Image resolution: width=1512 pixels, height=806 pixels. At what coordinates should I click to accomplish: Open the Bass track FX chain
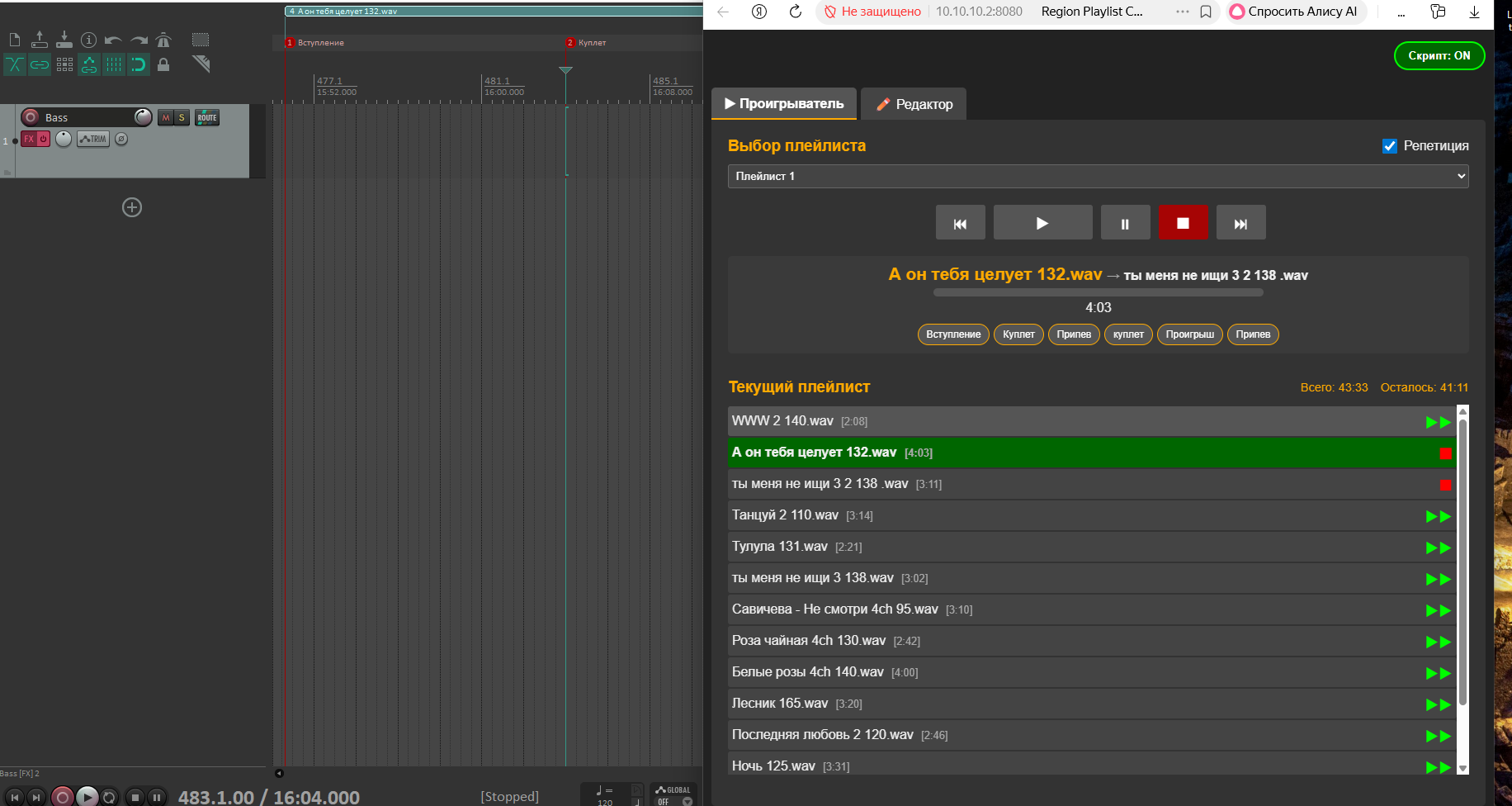[29, 139]
